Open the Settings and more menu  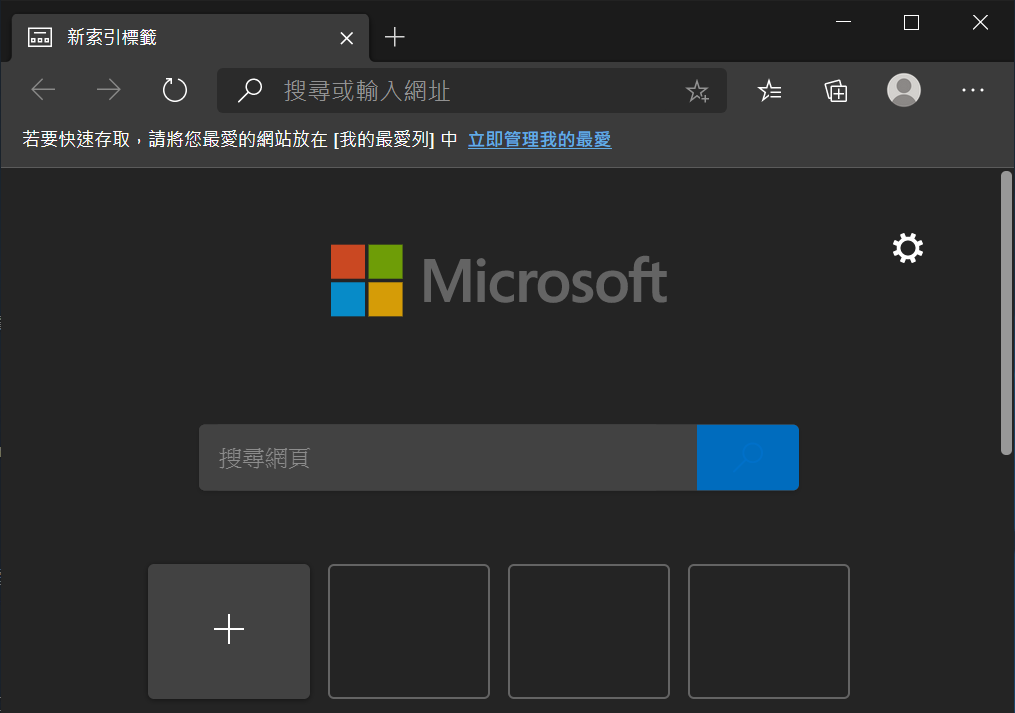pos(972,90)
